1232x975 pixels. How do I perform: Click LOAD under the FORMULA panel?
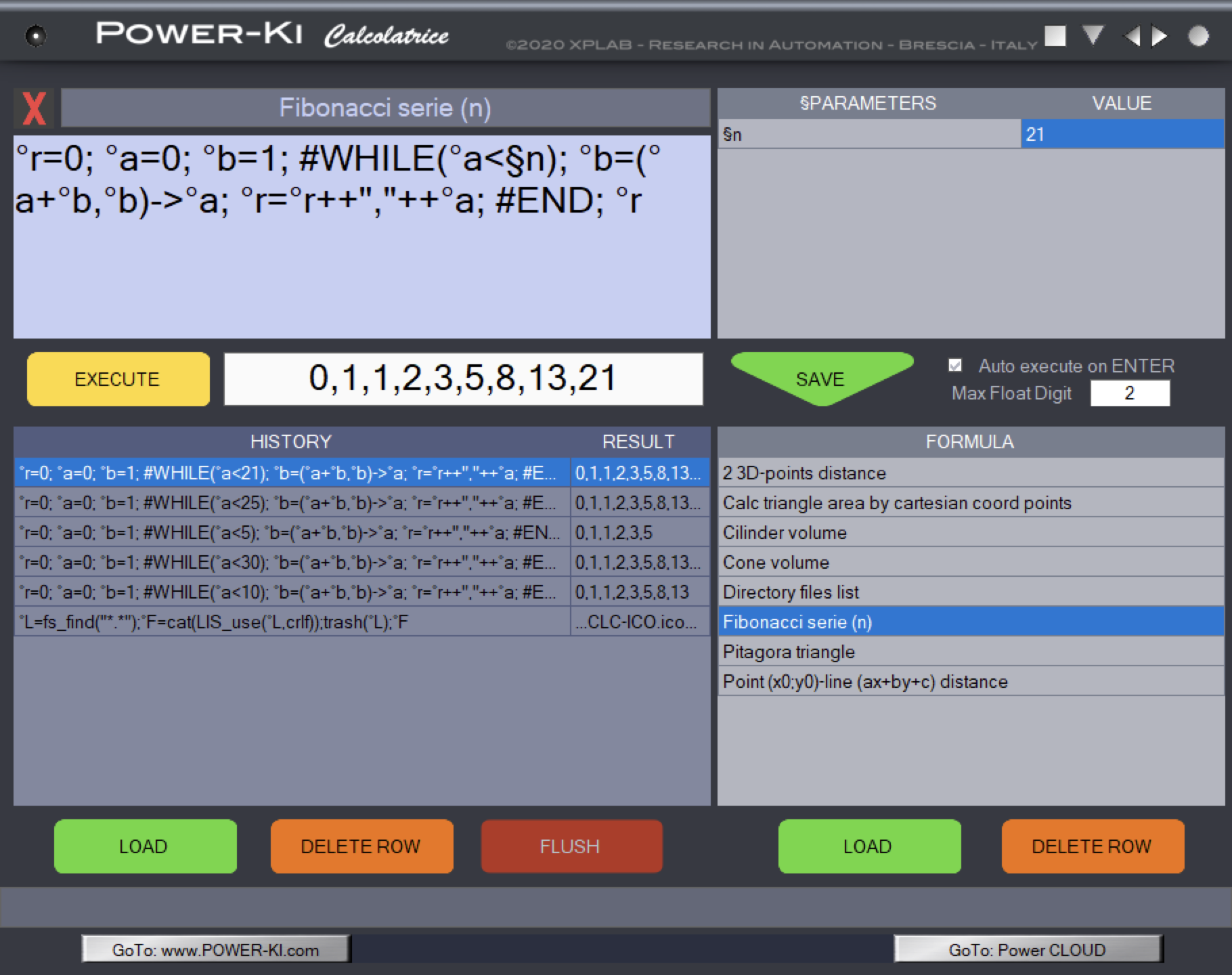(869, 846)
